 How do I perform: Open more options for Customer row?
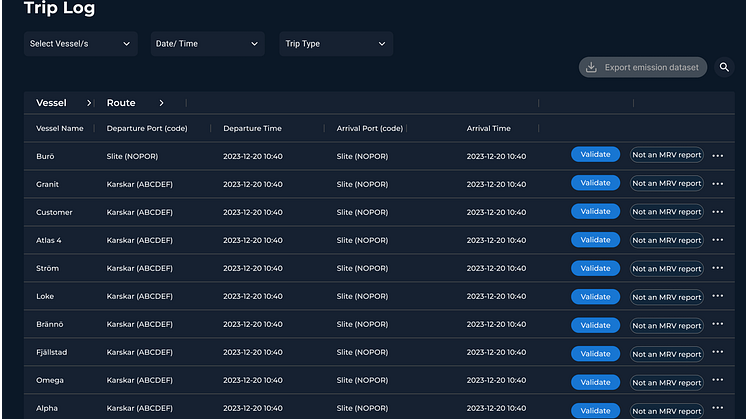click(717, 212)
